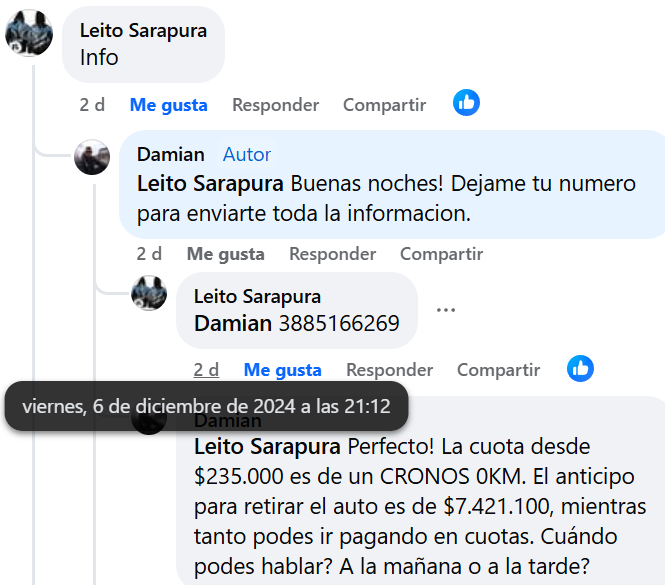Toggle Me gusta on the phone number reply

(282, 370)
